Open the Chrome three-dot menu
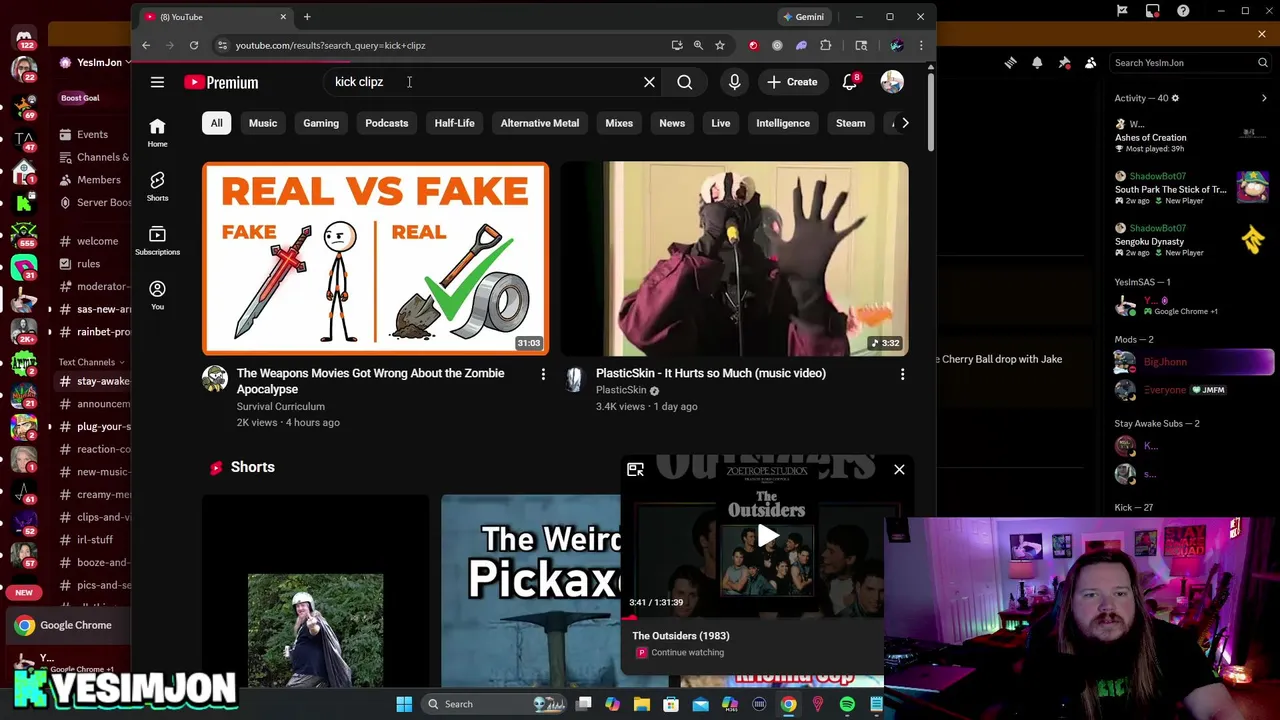Screen dimensions: 1280x720 click(921, 45)
